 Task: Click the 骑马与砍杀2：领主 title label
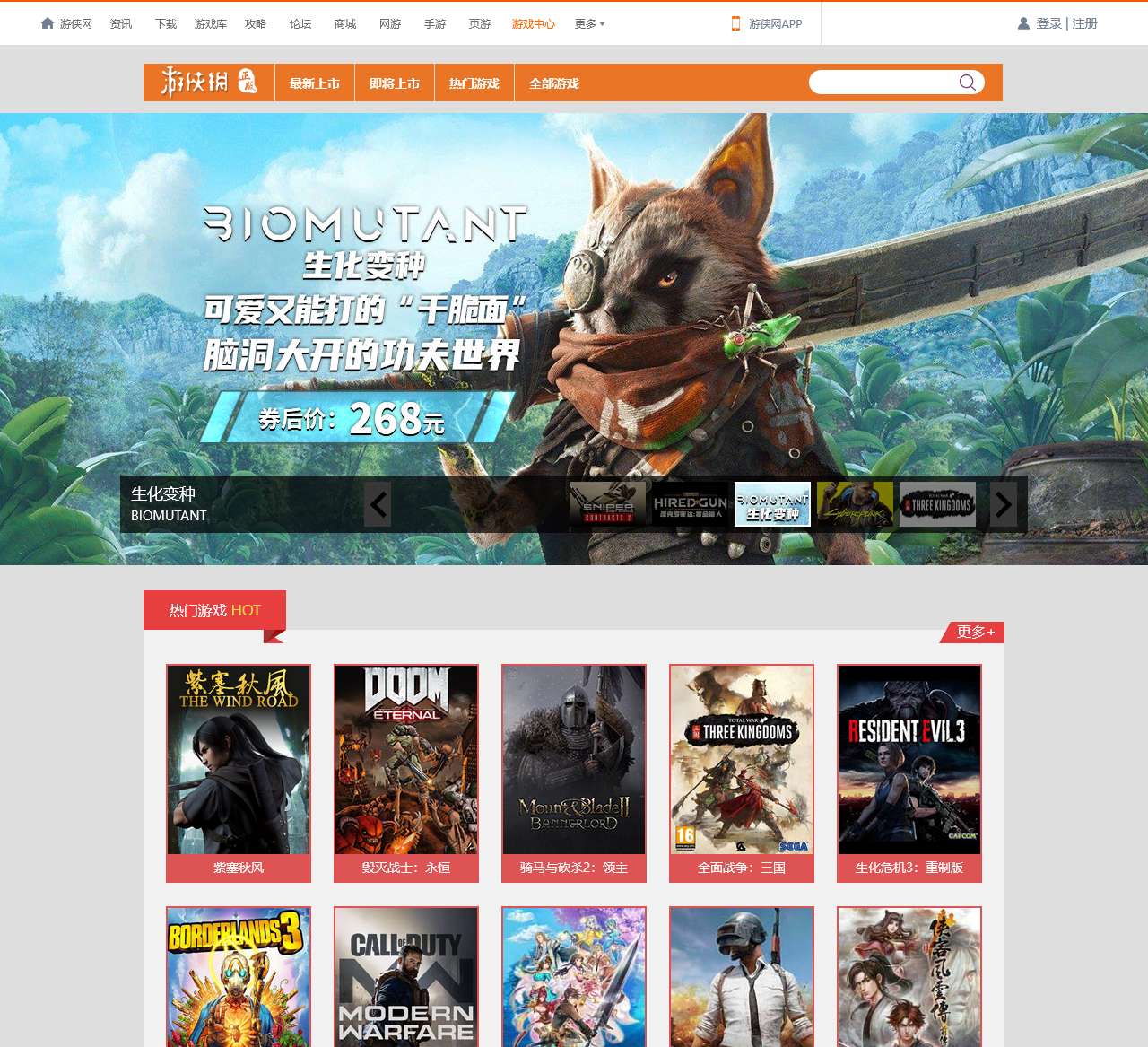574,868
